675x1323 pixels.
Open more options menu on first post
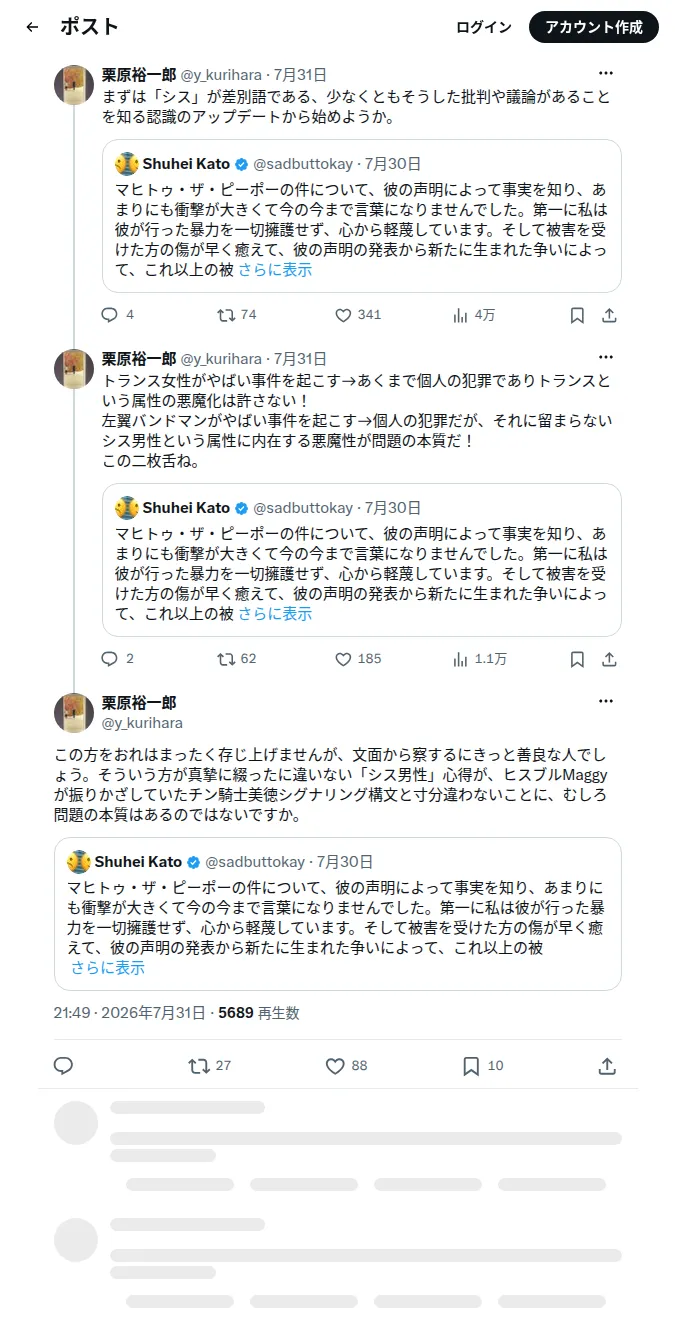(606, 74)
